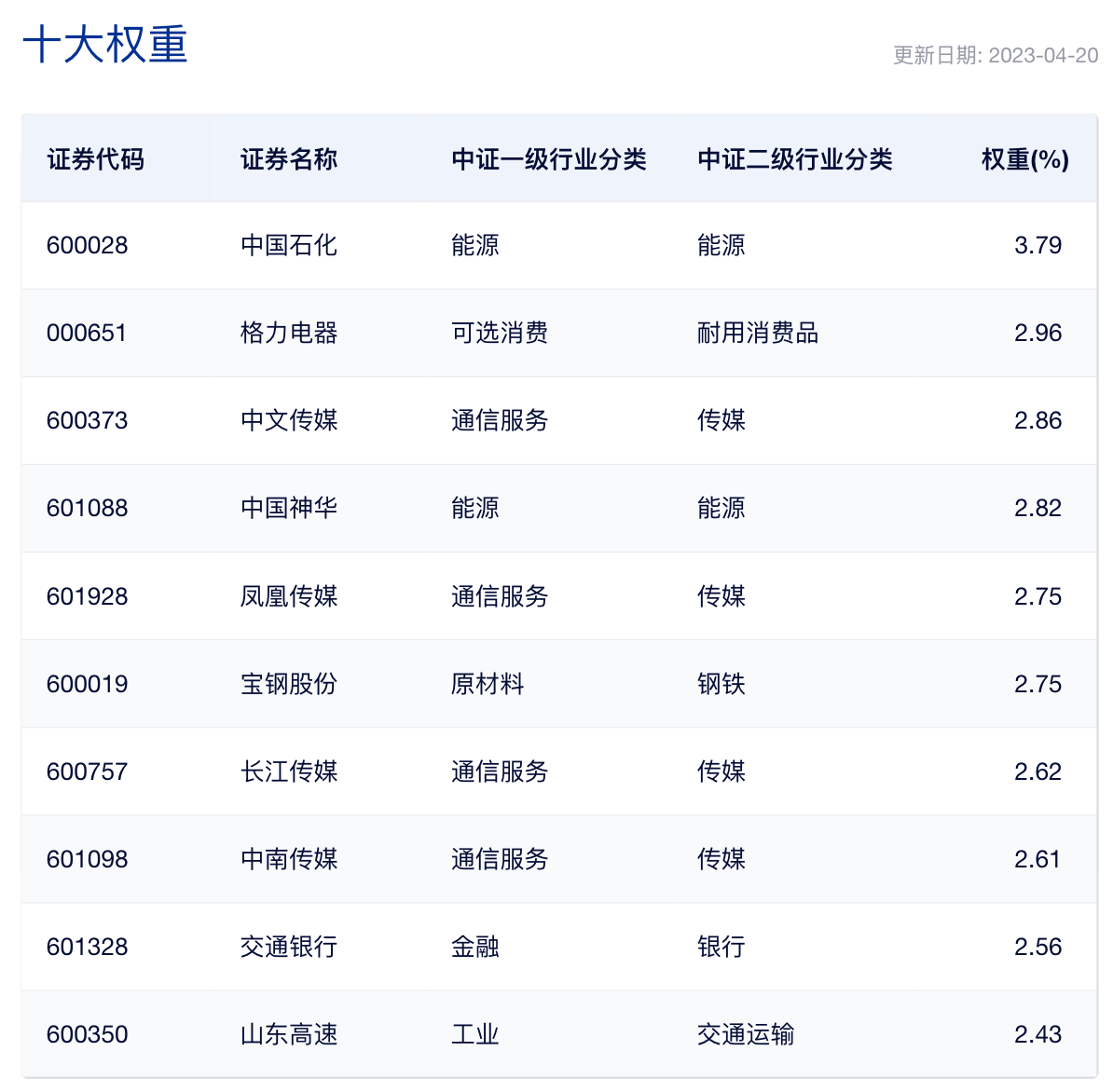
Task: Select the 格力电器 name cell
Action: pos(289,333)
